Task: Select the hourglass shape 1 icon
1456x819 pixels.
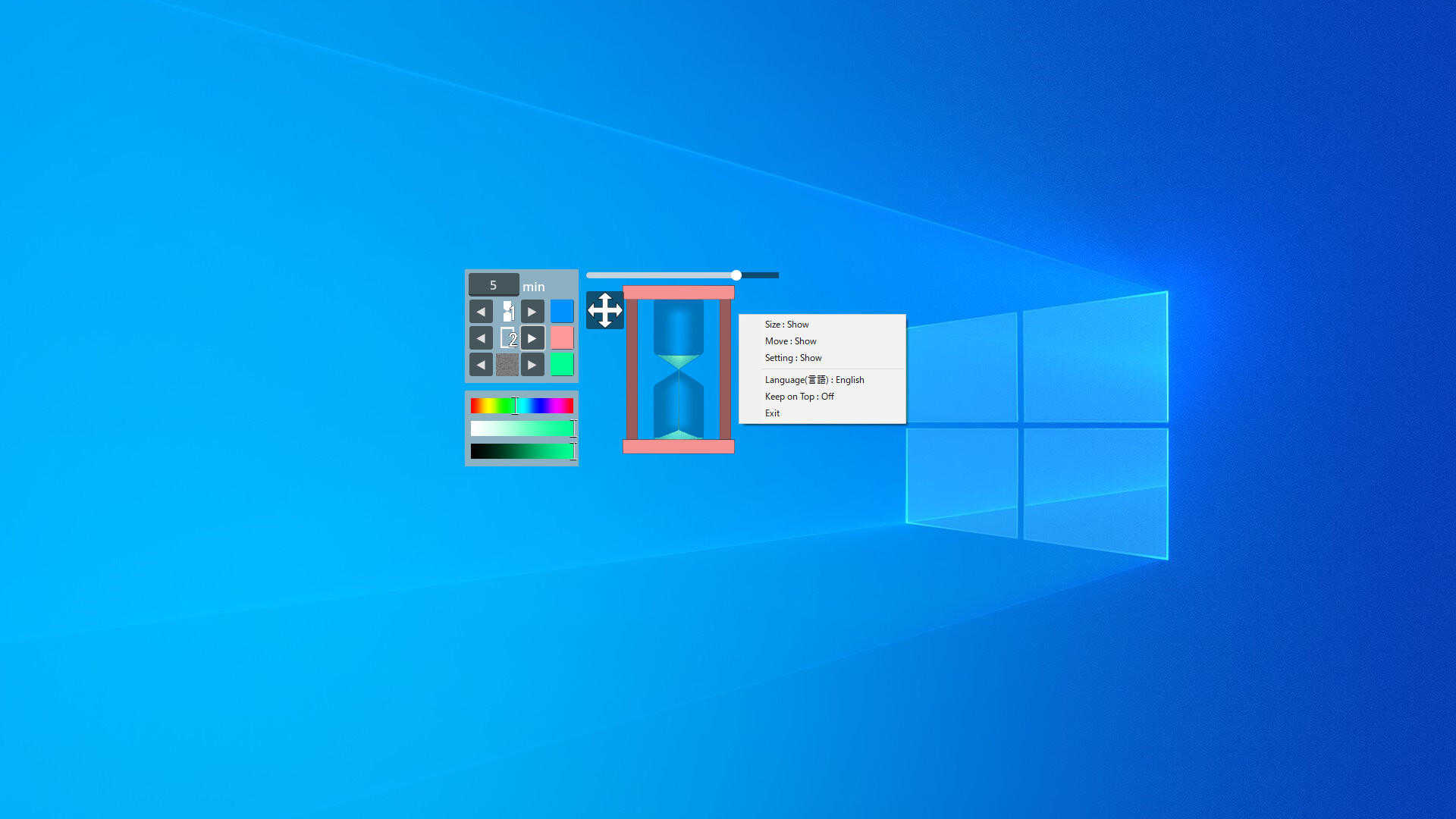Action: pos(507,312)
